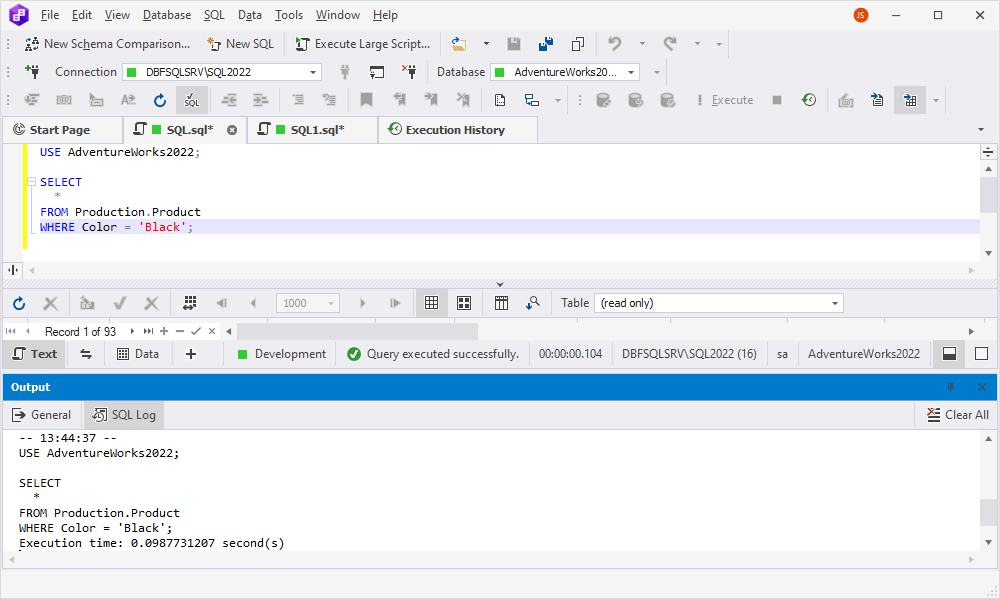Viewport: 1000px width, 599px height.
Task: Open Execution History clock icon in toolbar
Action: point(809,100)
